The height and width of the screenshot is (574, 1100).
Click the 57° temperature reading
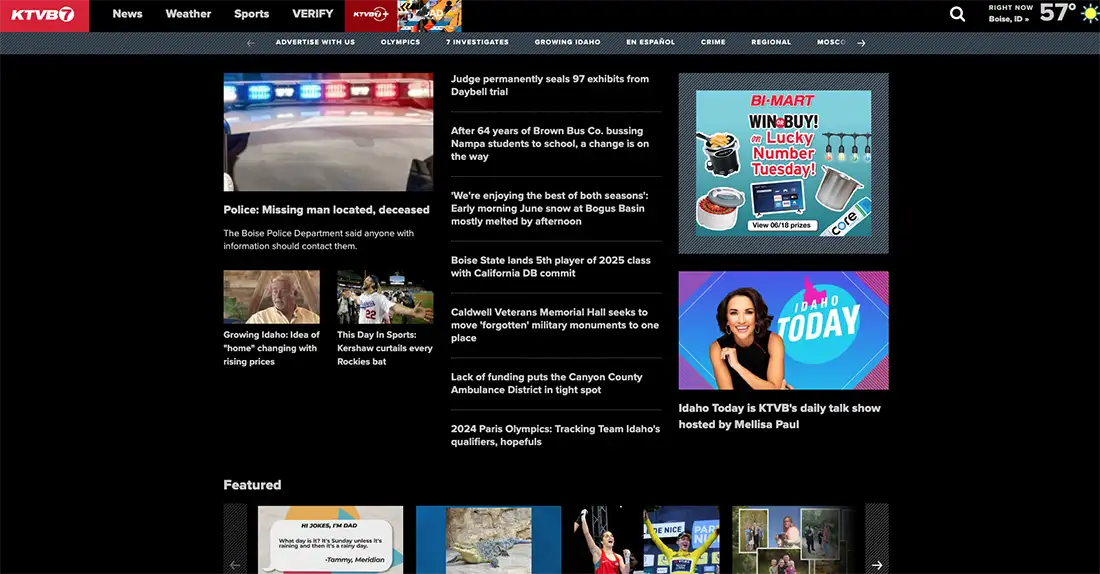pyautogui.click(x=1057, y=12)
